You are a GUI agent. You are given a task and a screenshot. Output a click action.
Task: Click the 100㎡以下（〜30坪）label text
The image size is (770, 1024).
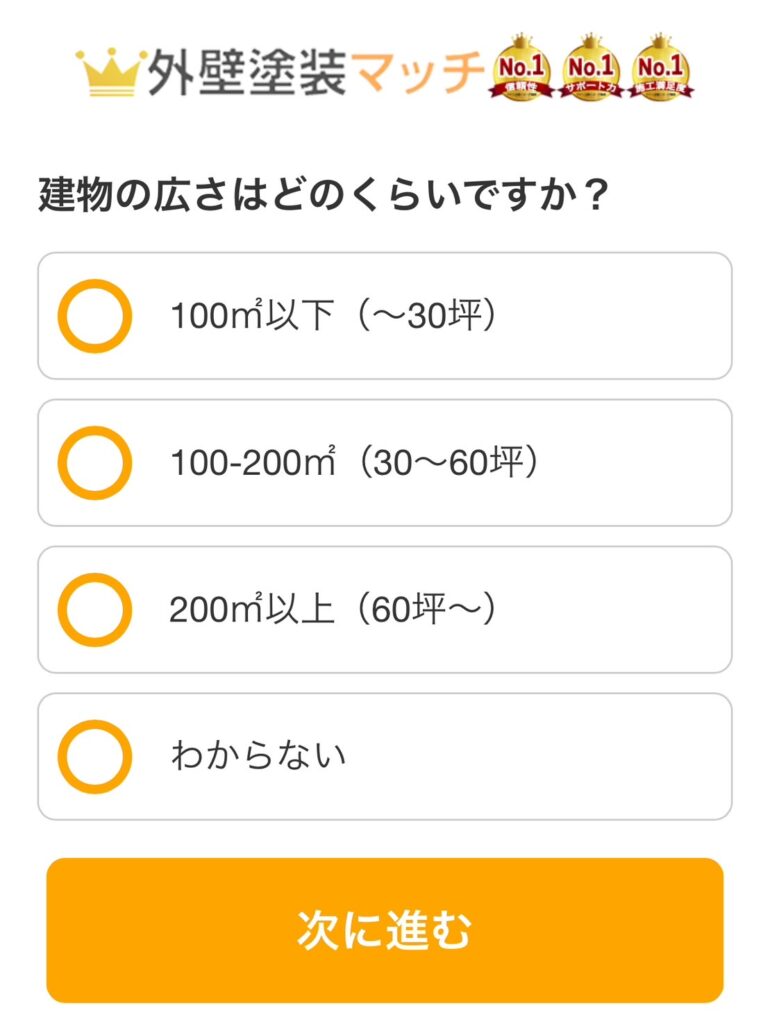(x=334, y=316)
